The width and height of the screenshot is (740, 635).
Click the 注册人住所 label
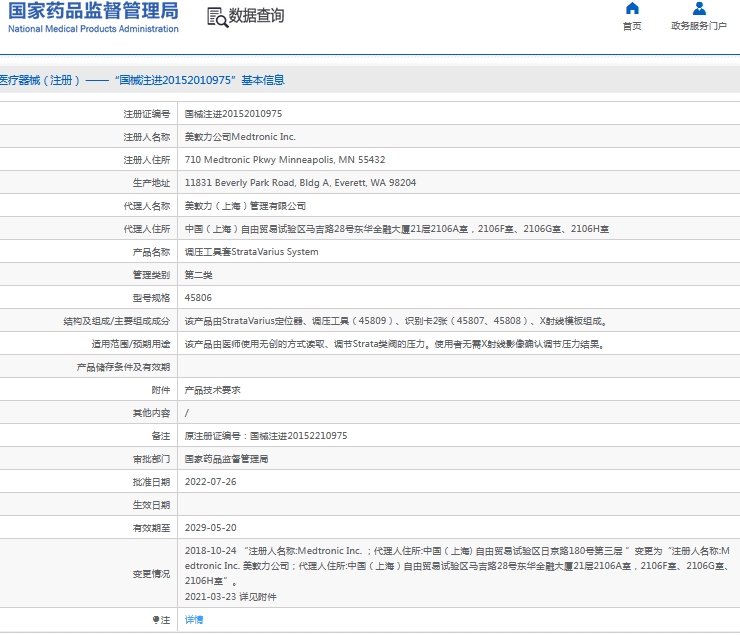click(x=147, y=160)
